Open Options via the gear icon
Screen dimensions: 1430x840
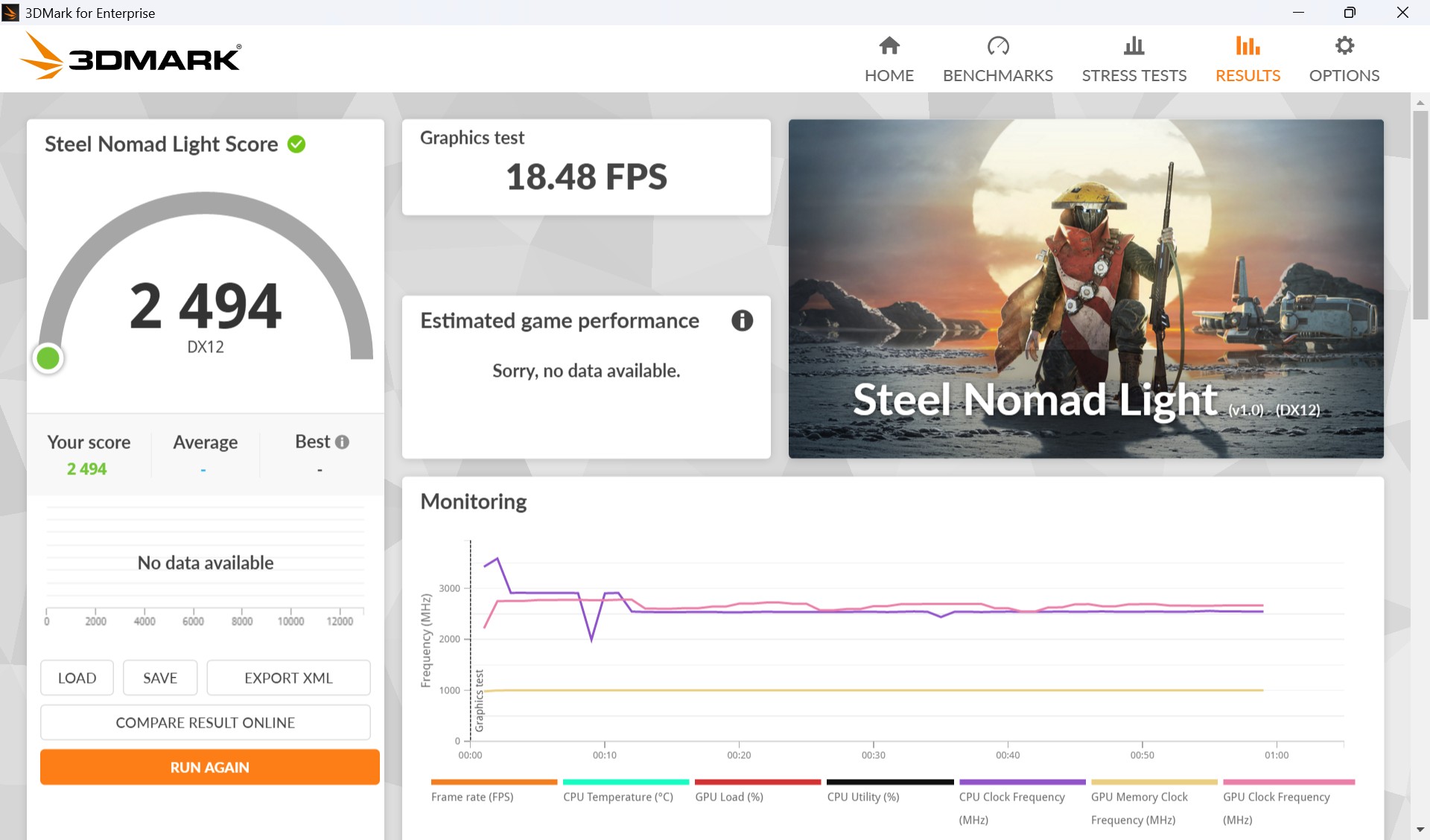point(1344,46)
